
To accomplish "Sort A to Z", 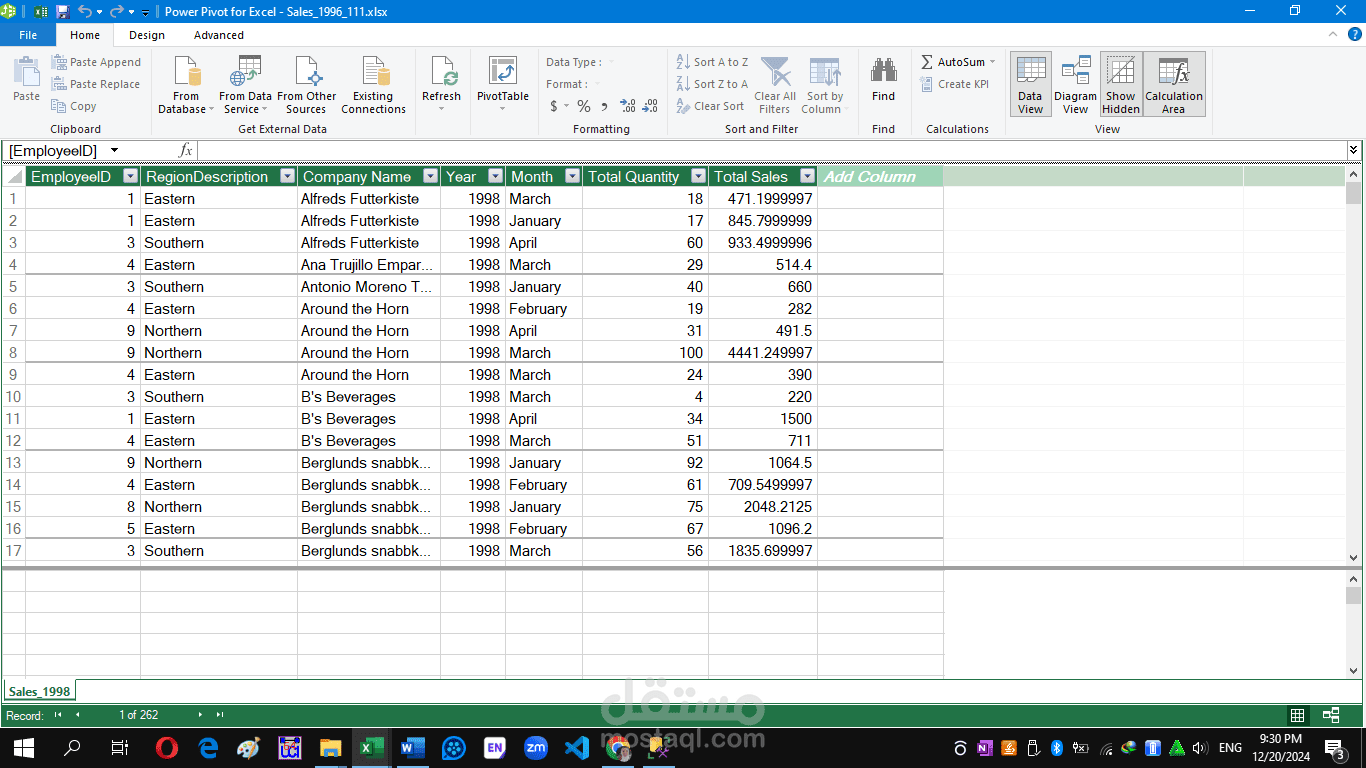I will [712, 62].
